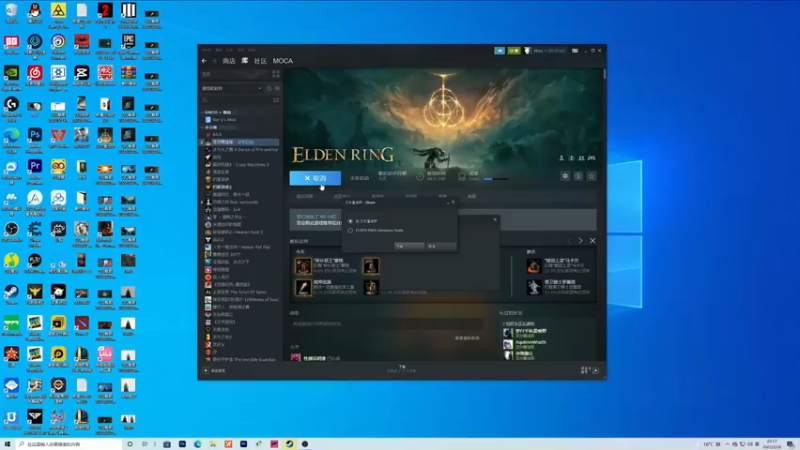
Task: Close the dark popup behind launch dialog
Action: pos(495,219)
